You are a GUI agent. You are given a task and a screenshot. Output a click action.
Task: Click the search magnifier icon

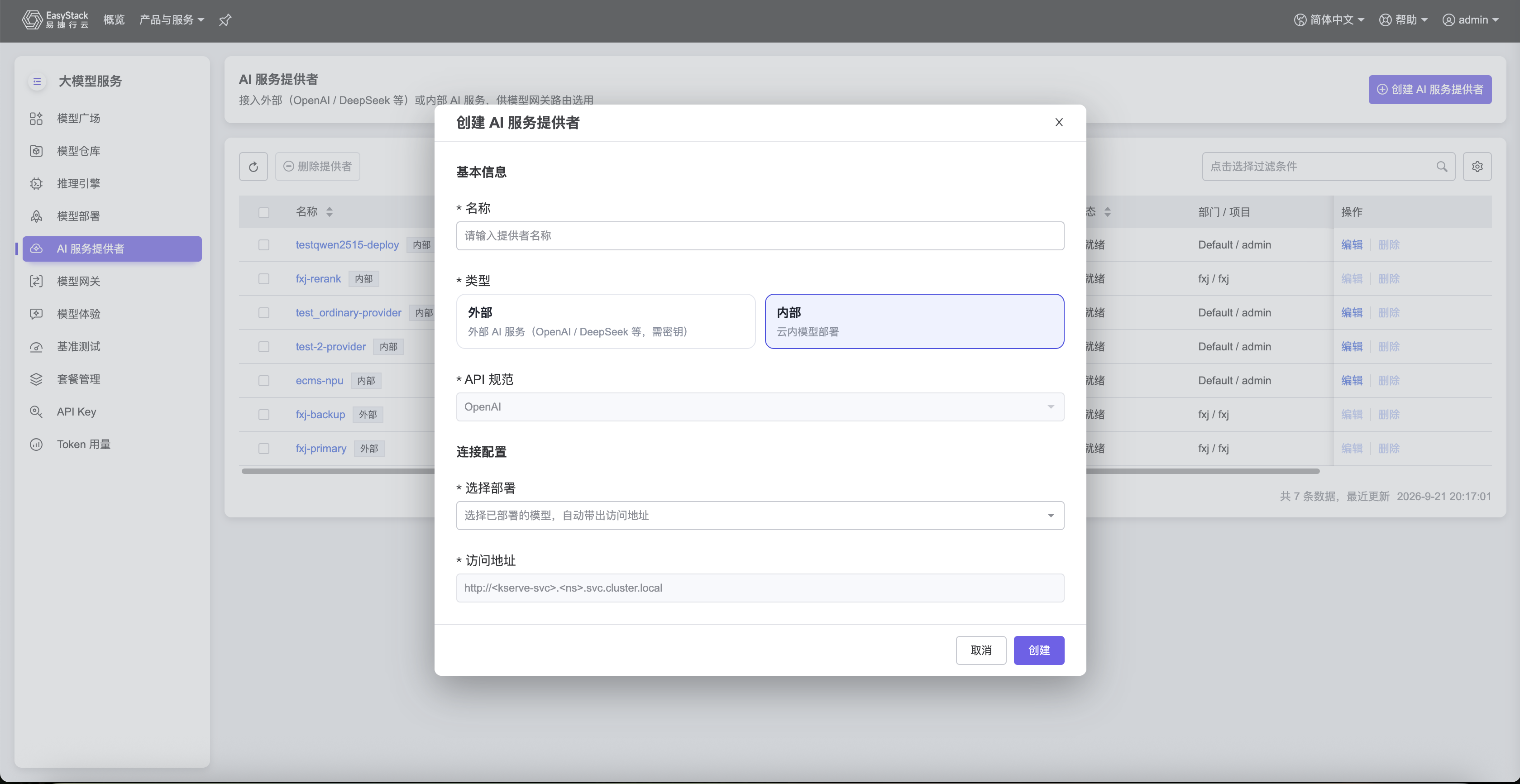point(1442,167)
